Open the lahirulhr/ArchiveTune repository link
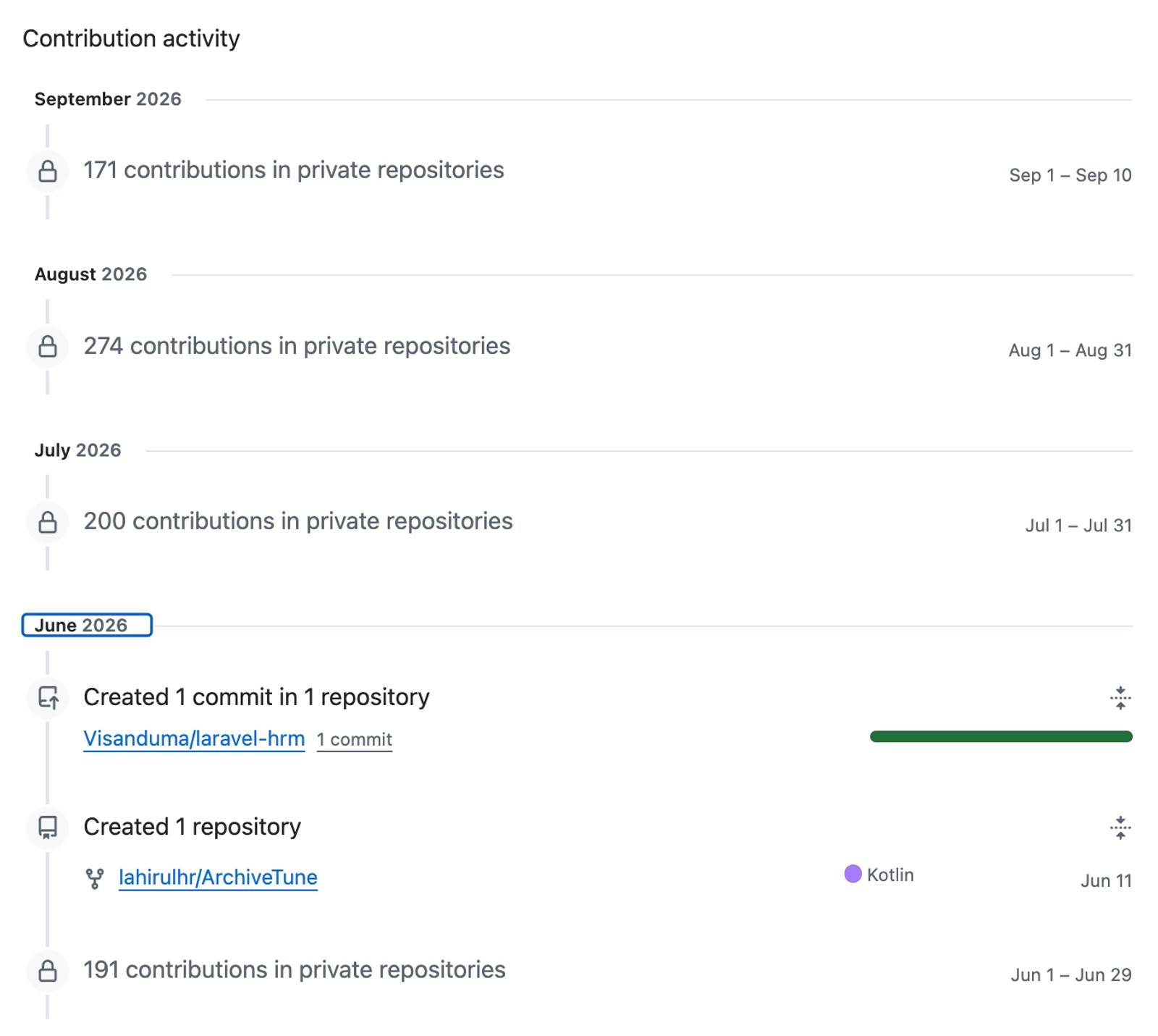The height and width of the screenshot is (1036, 1158). pyautogui.click(x=218, y=877)
